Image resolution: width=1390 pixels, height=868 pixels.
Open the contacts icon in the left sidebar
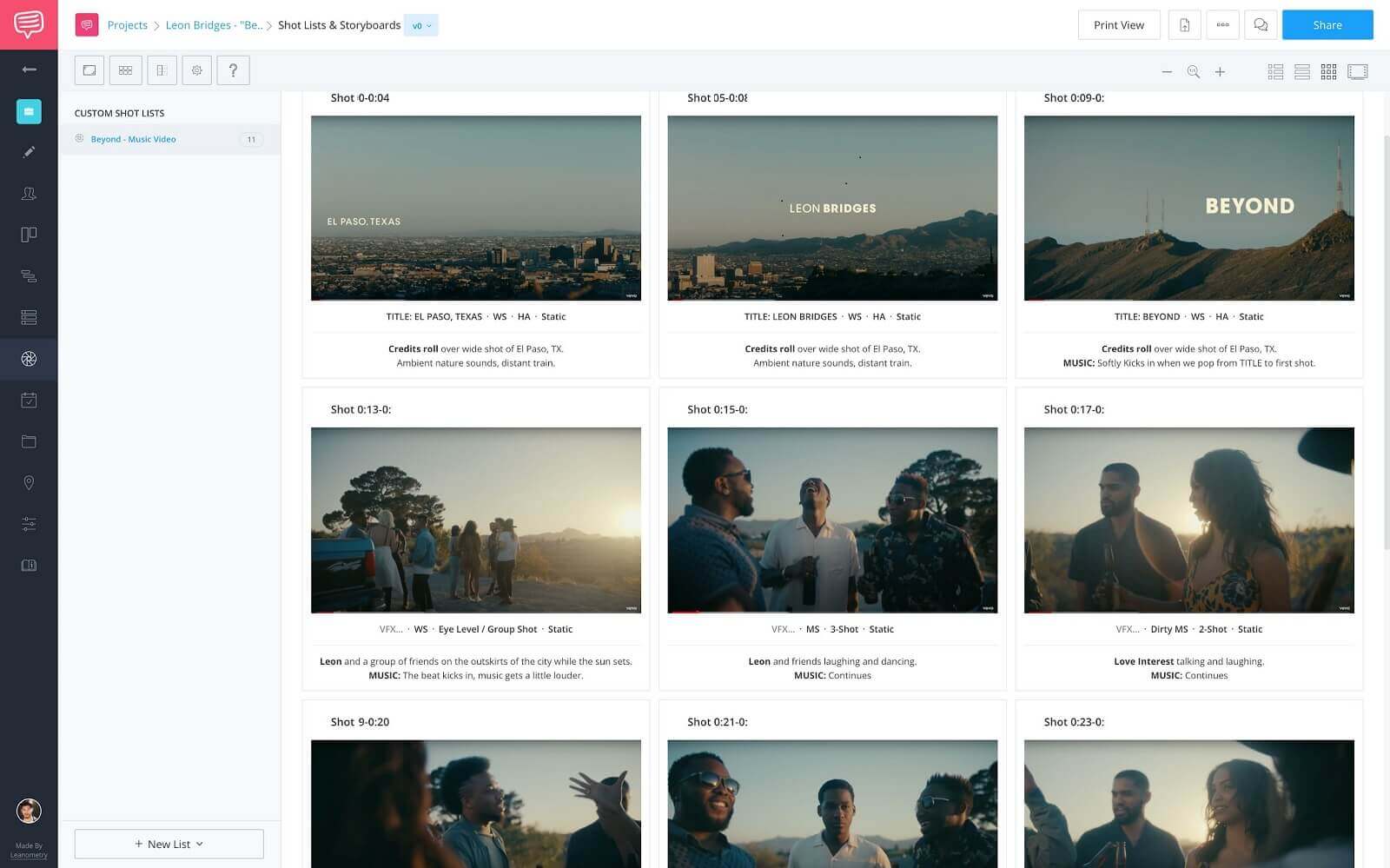tap(29, 194)
